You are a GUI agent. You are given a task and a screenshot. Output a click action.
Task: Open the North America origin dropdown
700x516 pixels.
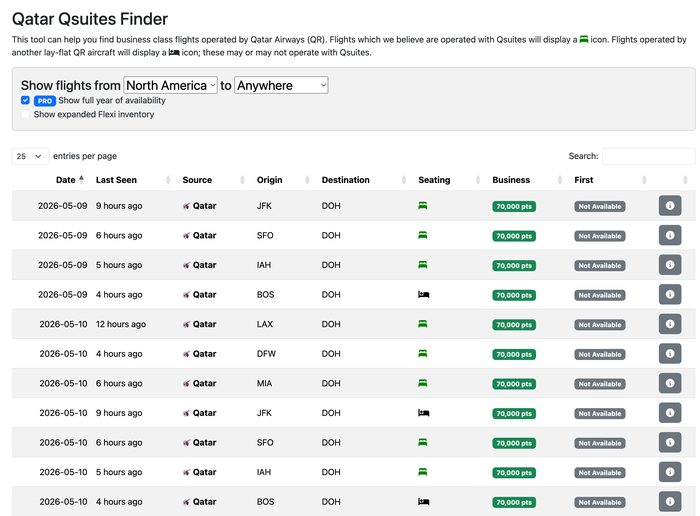pos(171,85)
